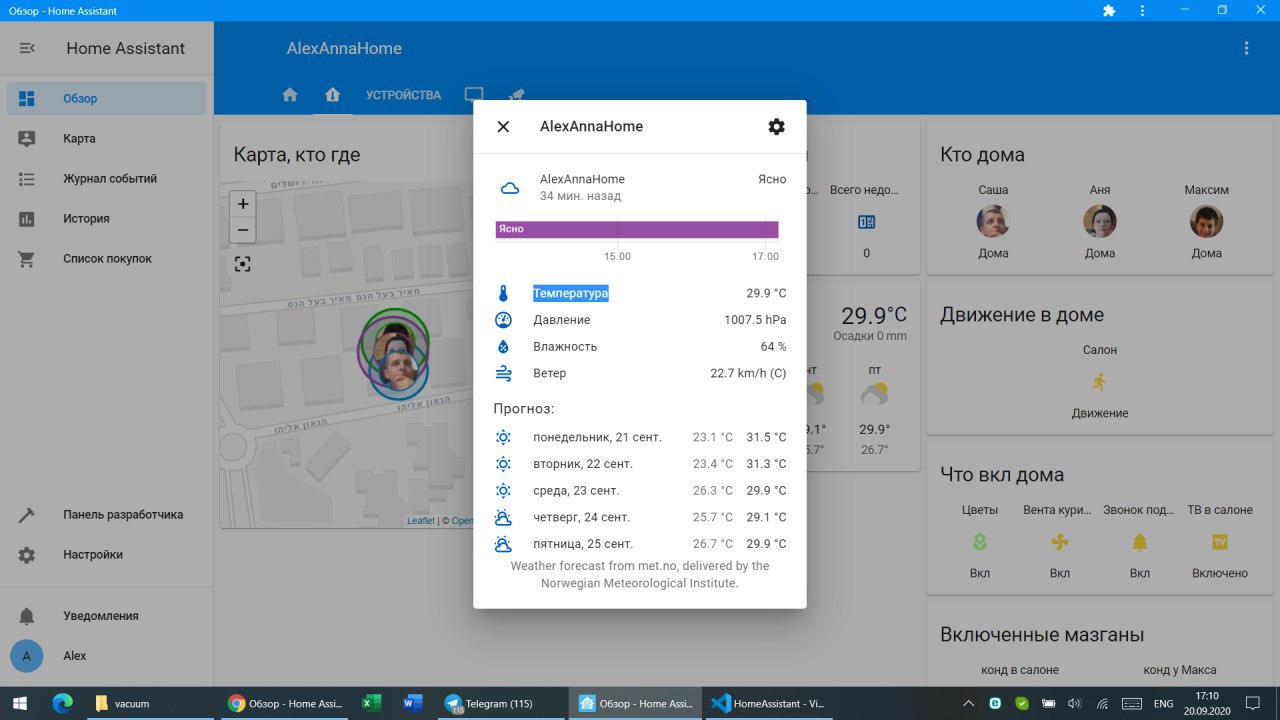The image size is (1280, 720).
Task: Click forecast row понедельник, 21 сент.
Action: point(640,437)
